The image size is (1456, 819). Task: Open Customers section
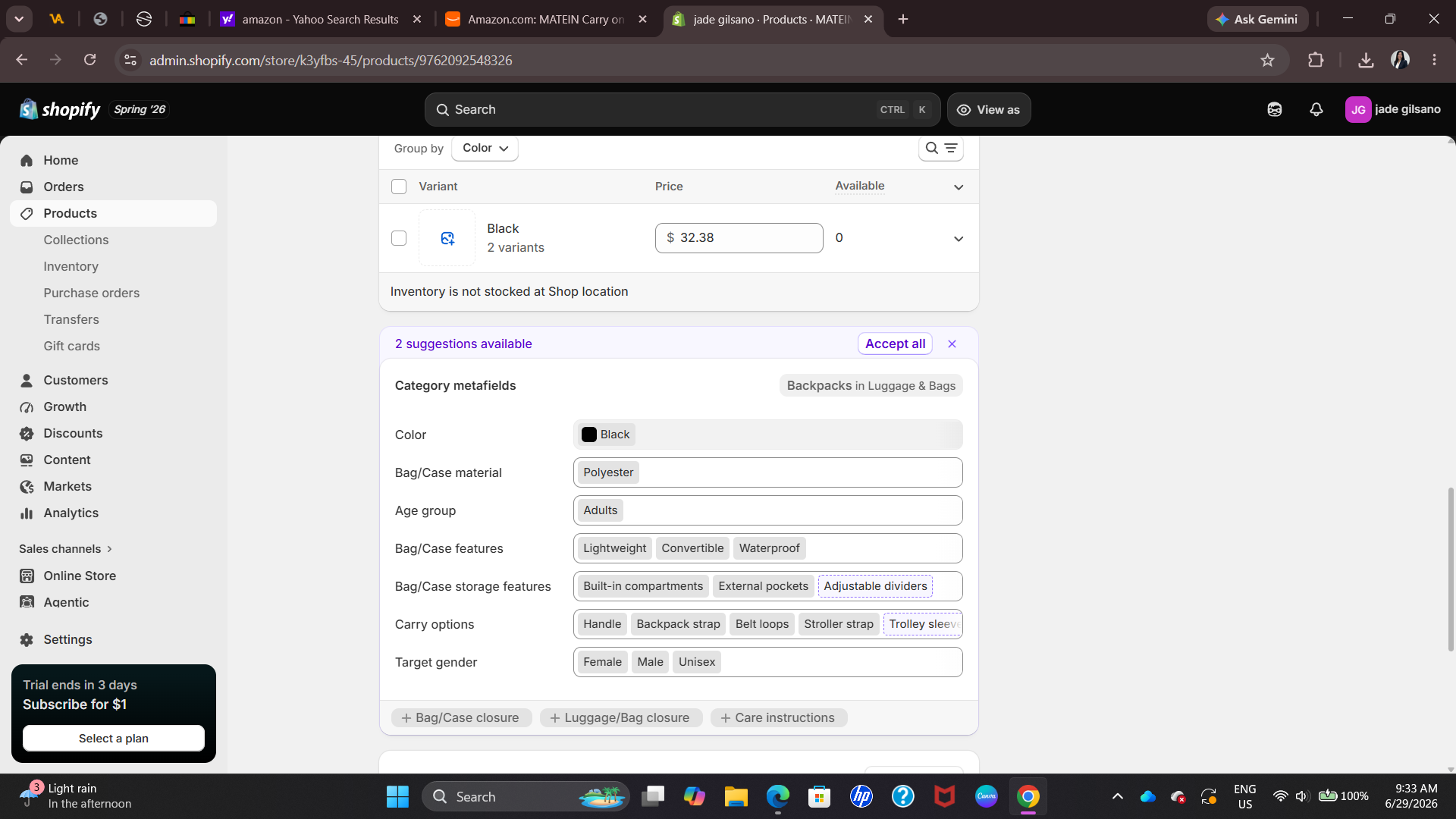click(x=114, y=380)
